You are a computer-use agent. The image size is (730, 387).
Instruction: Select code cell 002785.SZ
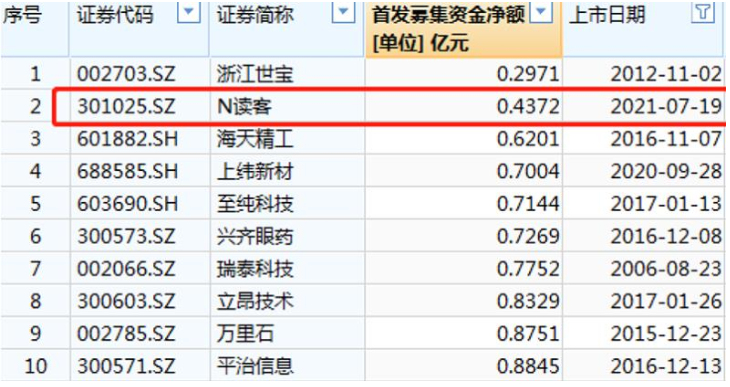[x=126, y=333]
